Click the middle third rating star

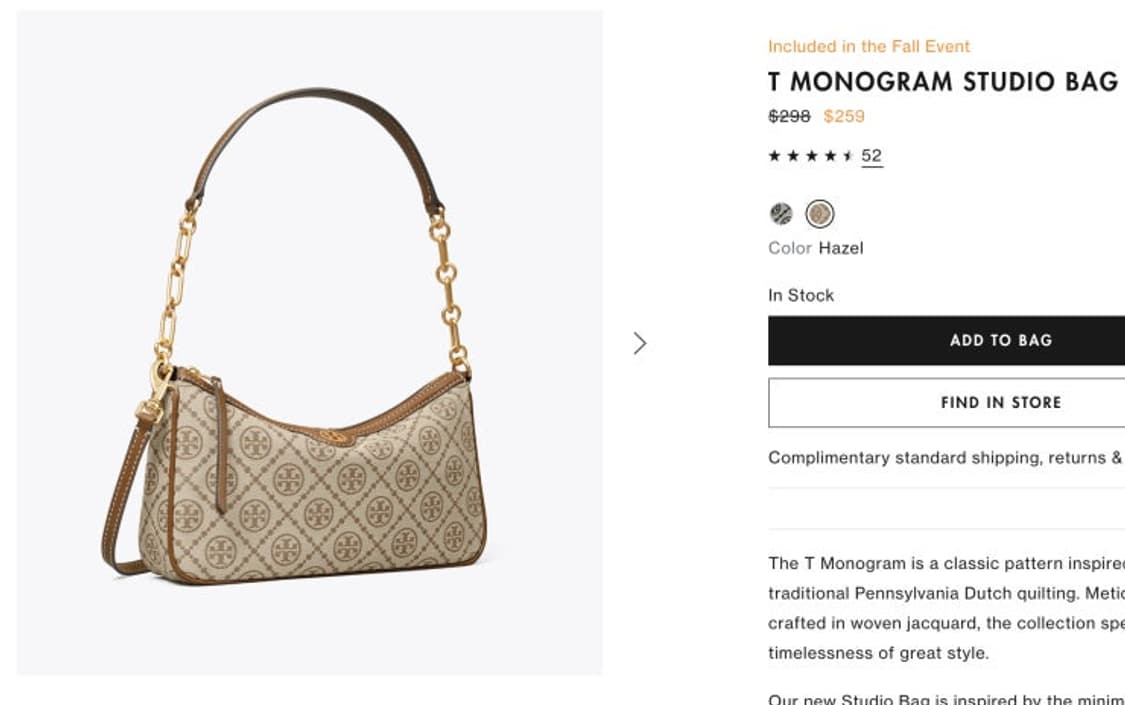pos(811,156)
